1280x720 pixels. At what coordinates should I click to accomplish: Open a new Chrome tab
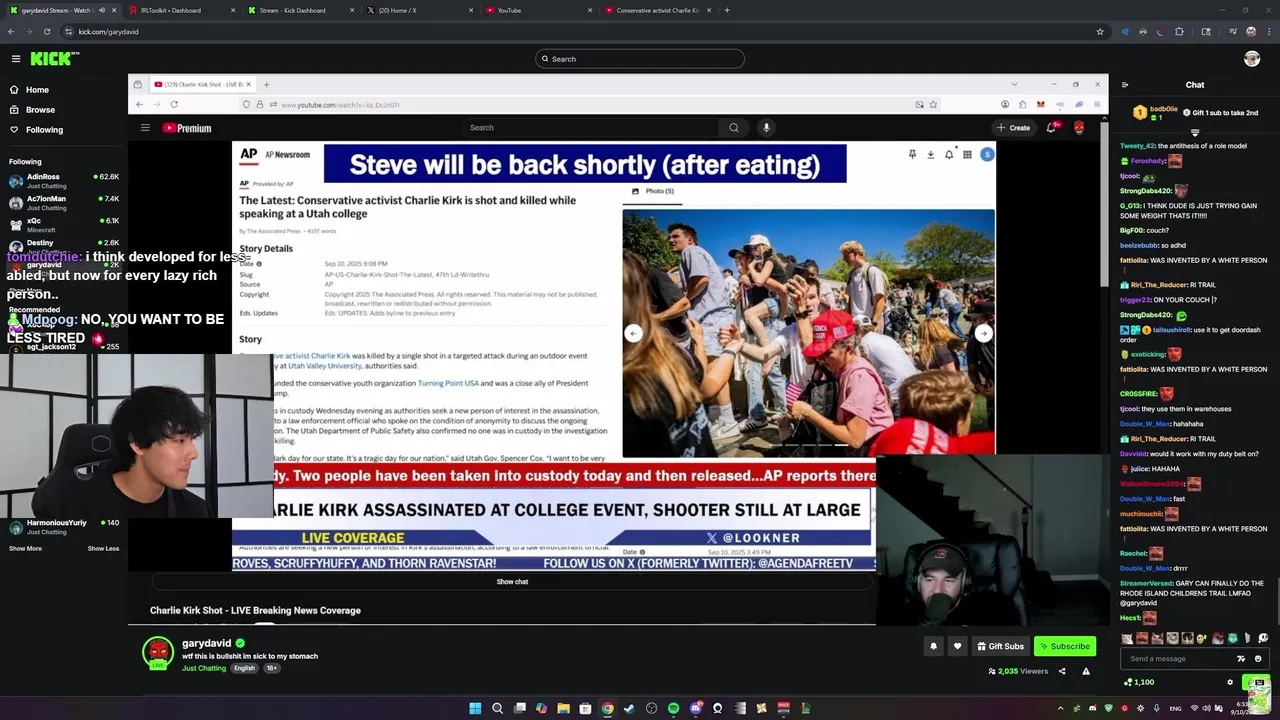tap(727, 10)
